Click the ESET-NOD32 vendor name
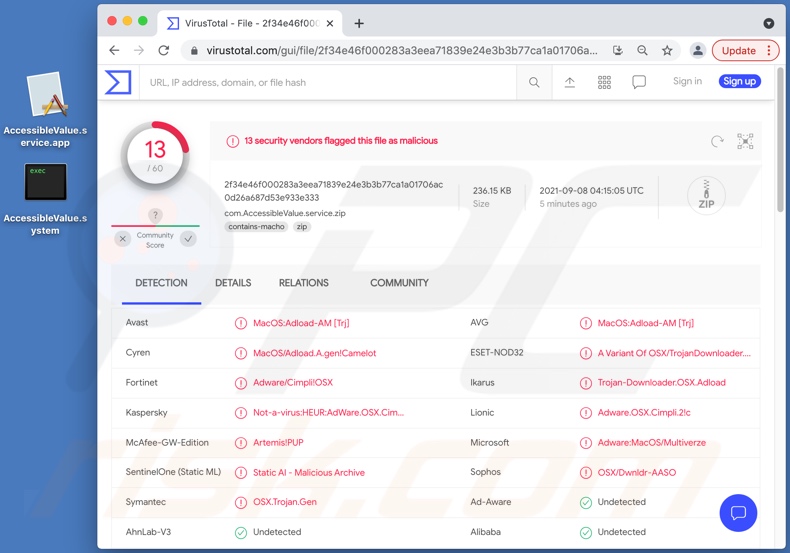Screen dimensions: 790x553 (x=497, y=353)
